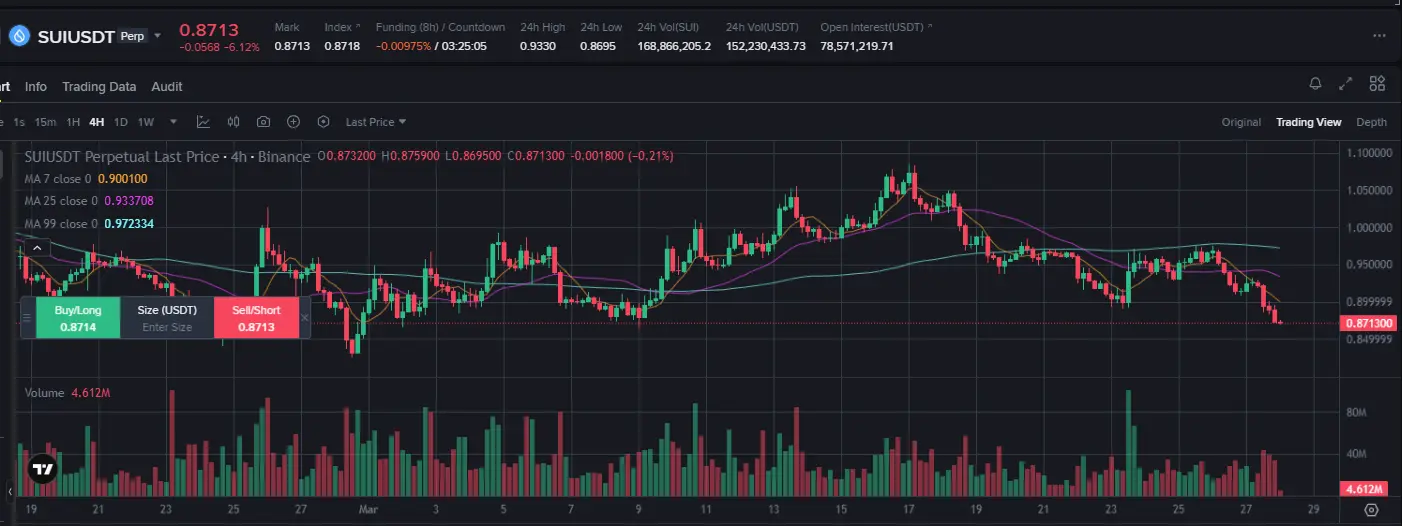Select the MA 25 close indicator legend

tap(89, 201)
